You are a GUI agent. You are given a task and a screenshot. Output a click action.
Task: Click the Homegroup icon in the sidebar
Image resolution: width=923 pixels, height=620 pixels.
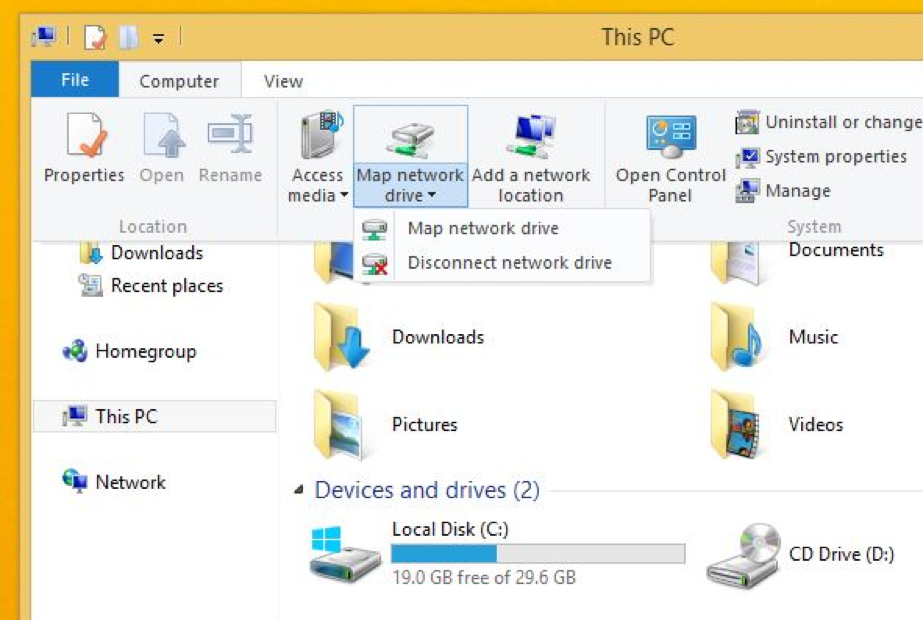(x=75, y=351)
